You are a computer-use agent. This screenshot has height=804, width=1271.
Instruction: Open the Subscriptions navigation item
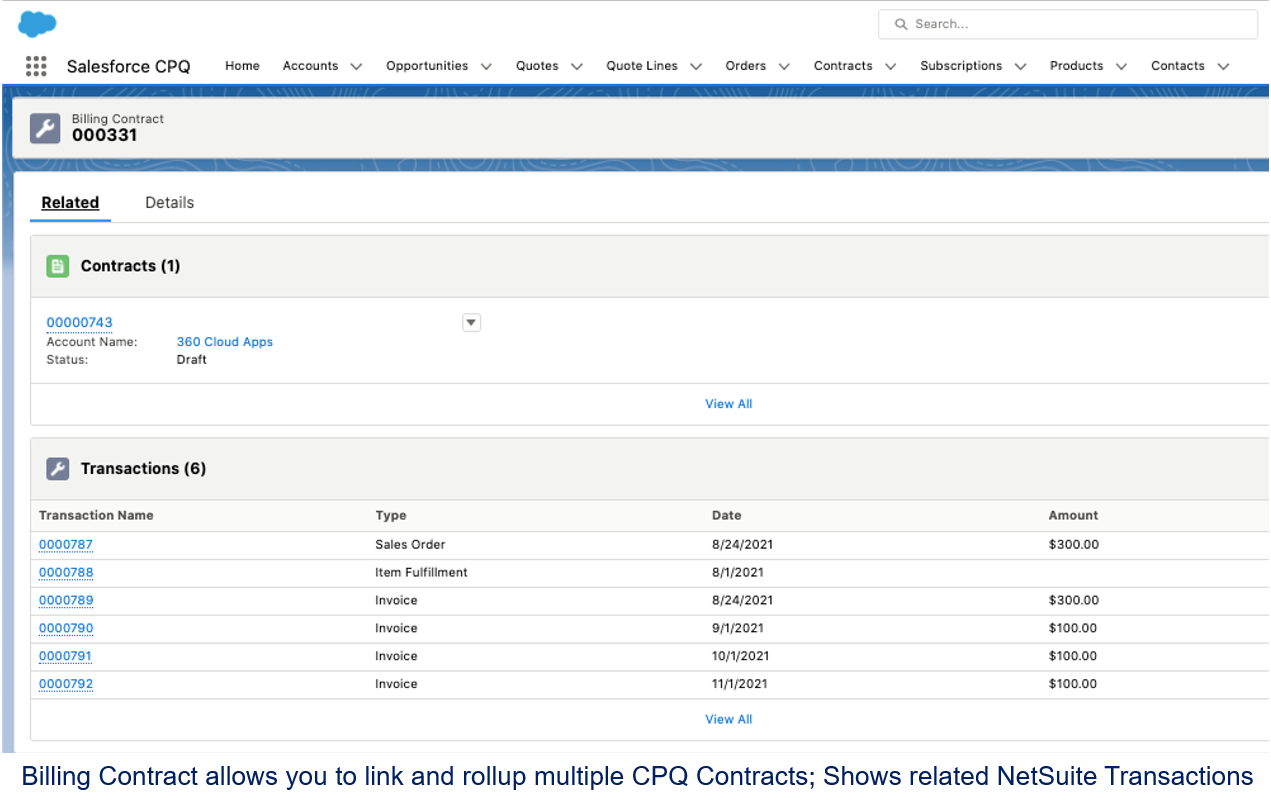[960, 66]
